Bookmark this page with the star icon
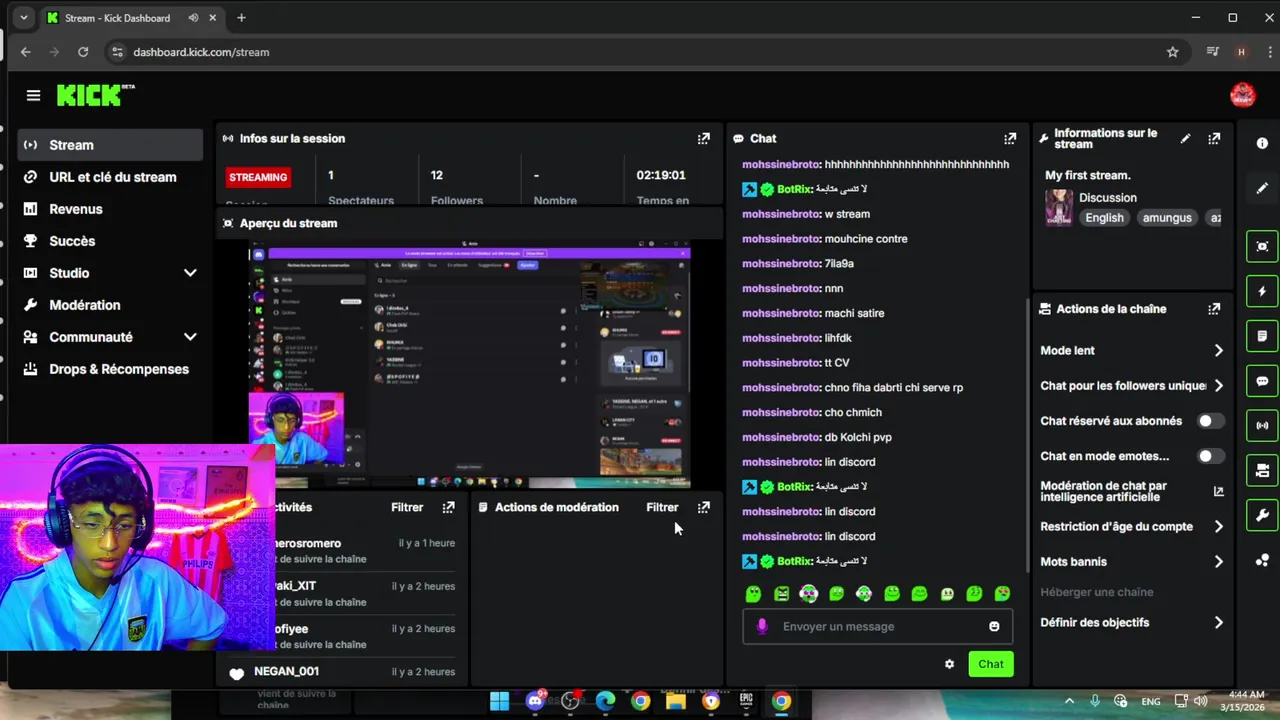 point(1173,52)
